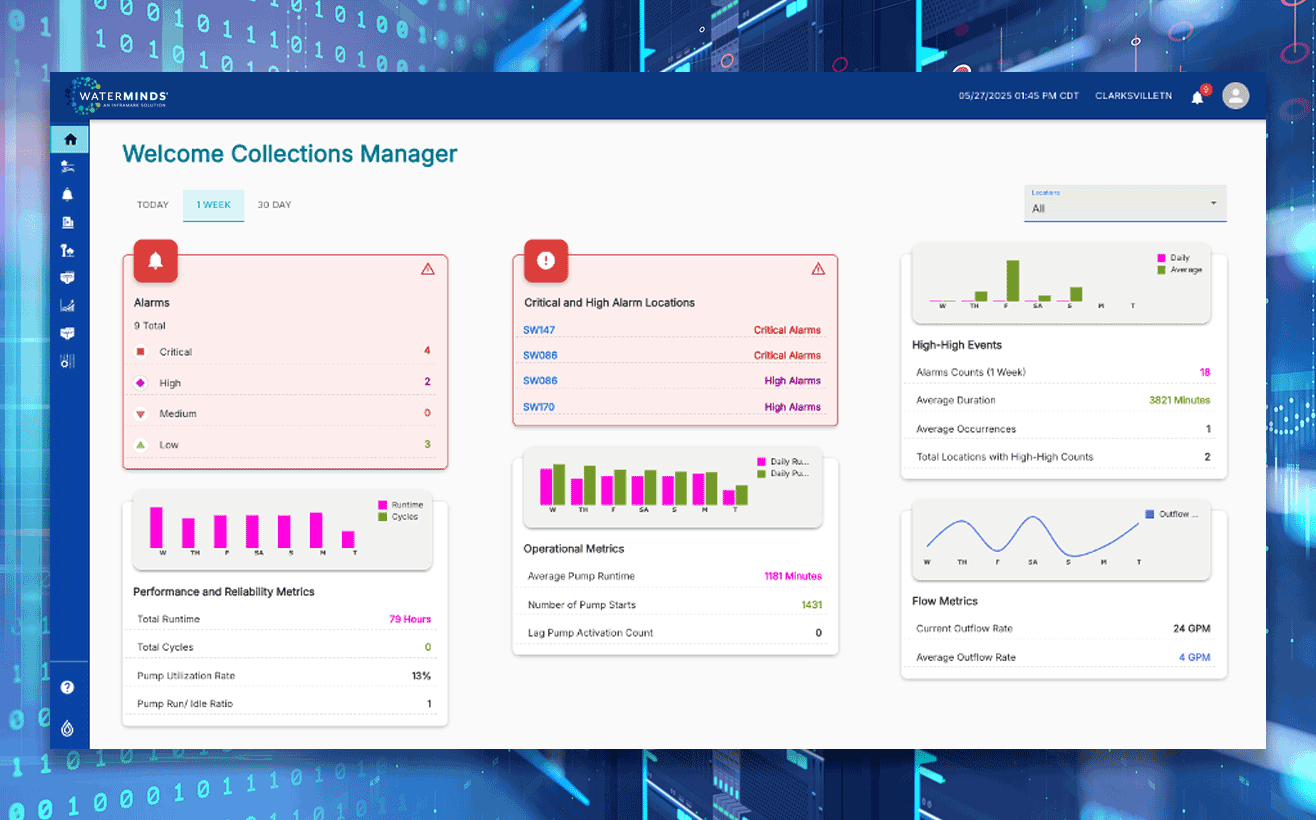1316x820 pixels.
Task: Open the Home icon in the sidebar
Action: click(x=69, y=140)
